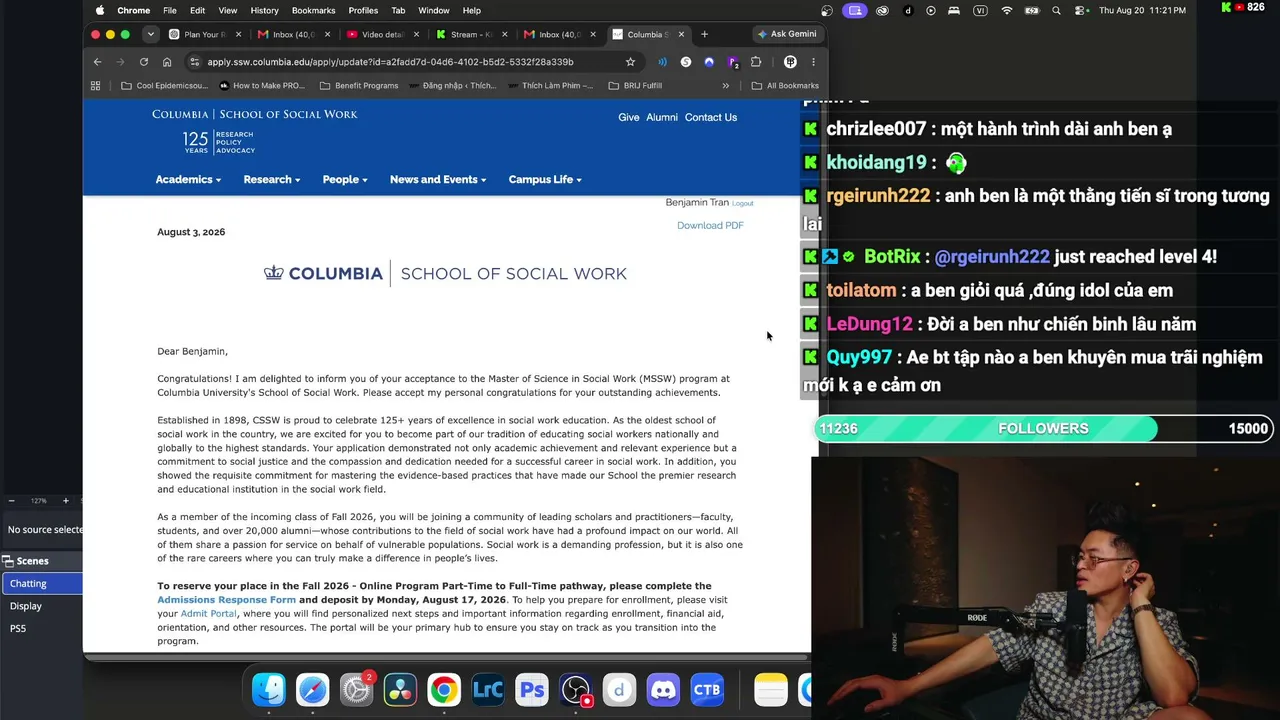Viewport: 1280px width, 720px height.
Task: Select the PS5 scene in OBS
Action: click(x=41, y=629)
